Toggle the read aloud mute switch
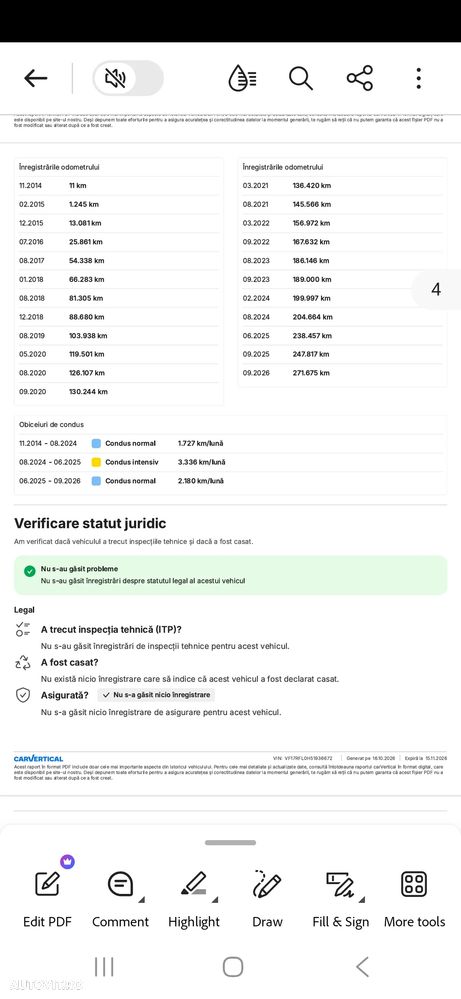 [x=128, y=78]
